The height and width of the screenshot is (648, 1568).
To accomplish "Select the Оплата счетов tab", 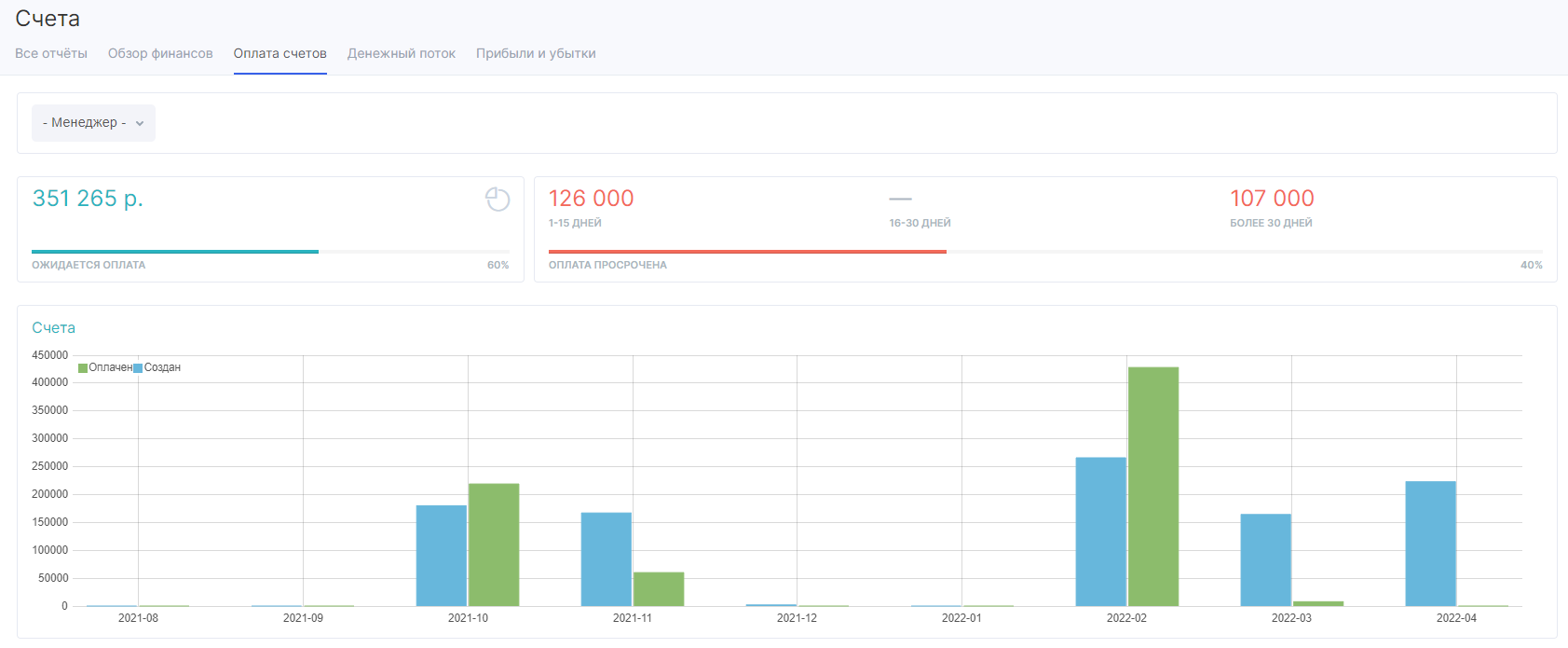I will point(280,54).
